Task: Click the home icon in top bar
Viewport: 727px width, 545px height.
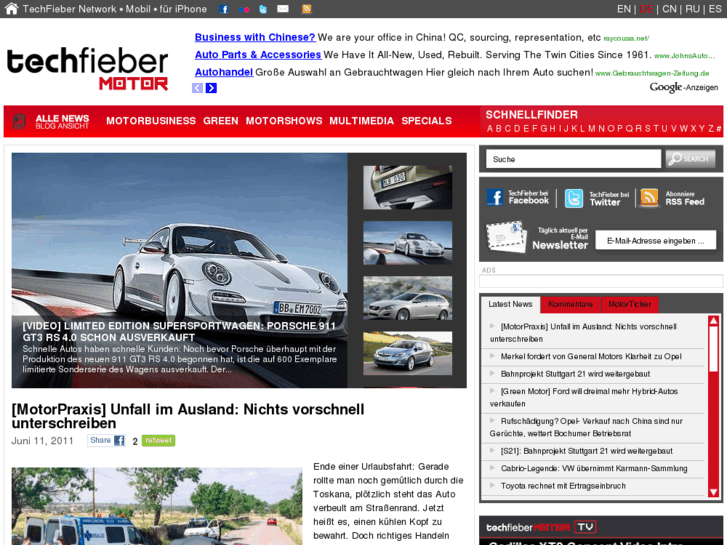Action: (x=11, y=8)
